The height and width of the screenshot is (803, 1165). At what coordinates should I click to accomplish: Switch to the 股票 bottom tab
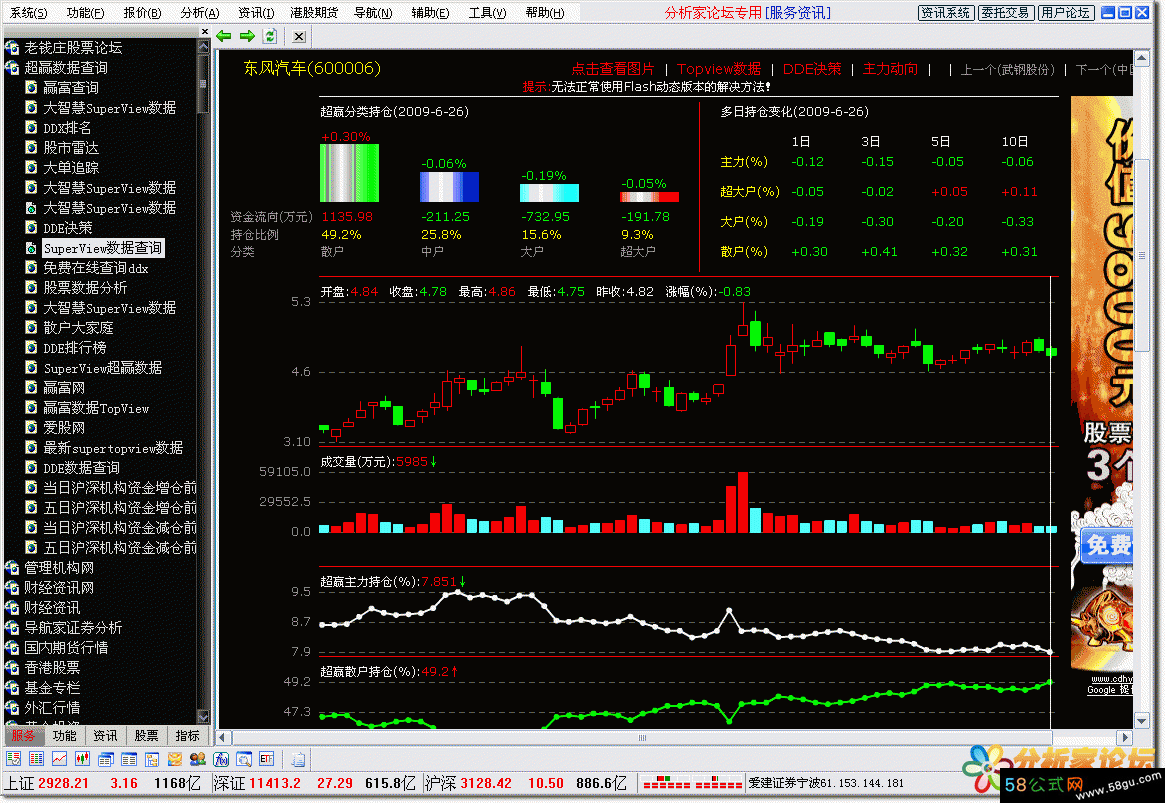coord(146,735)
